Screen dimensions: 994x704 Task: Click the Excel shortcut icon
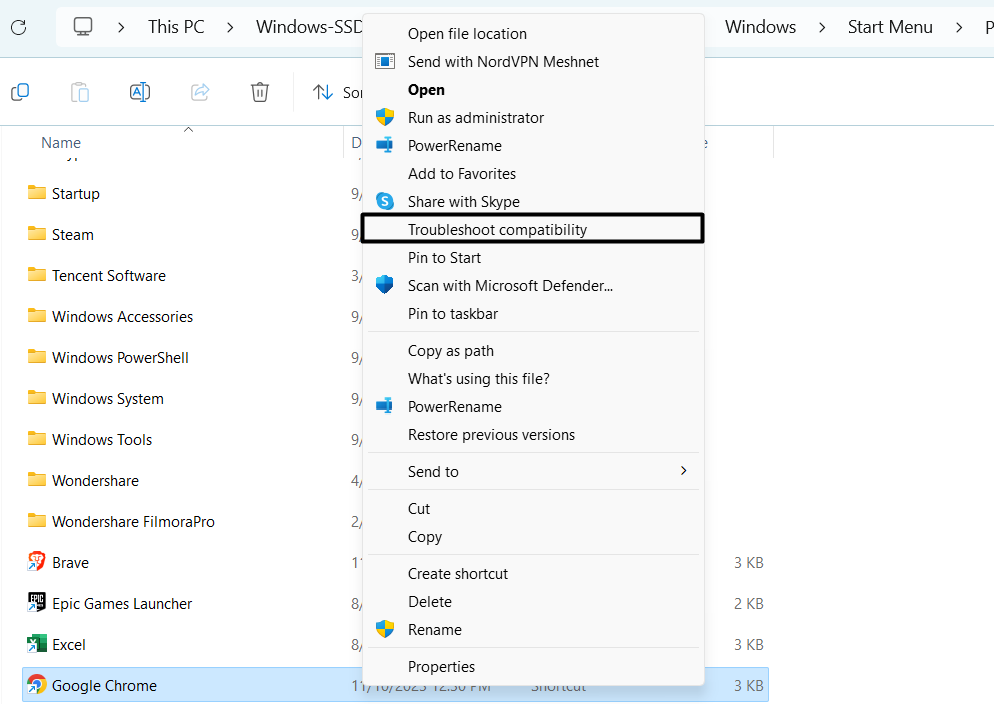37,644
